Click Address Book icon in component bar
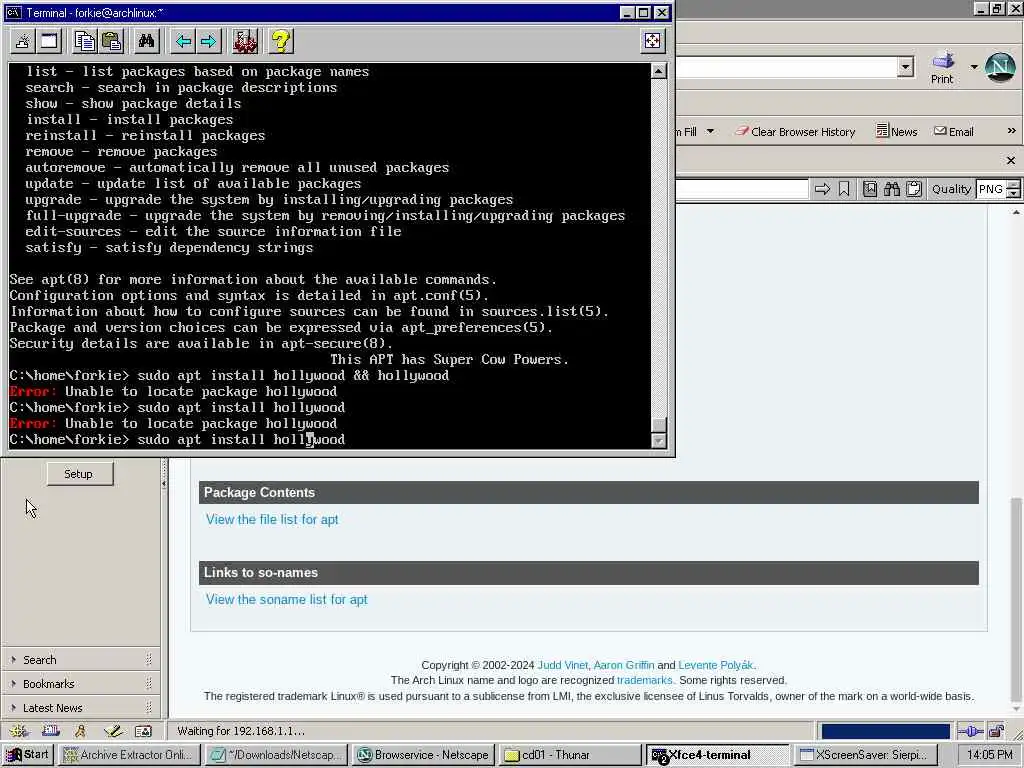This screenshot has height=768, width=1024. coord(143,731)
